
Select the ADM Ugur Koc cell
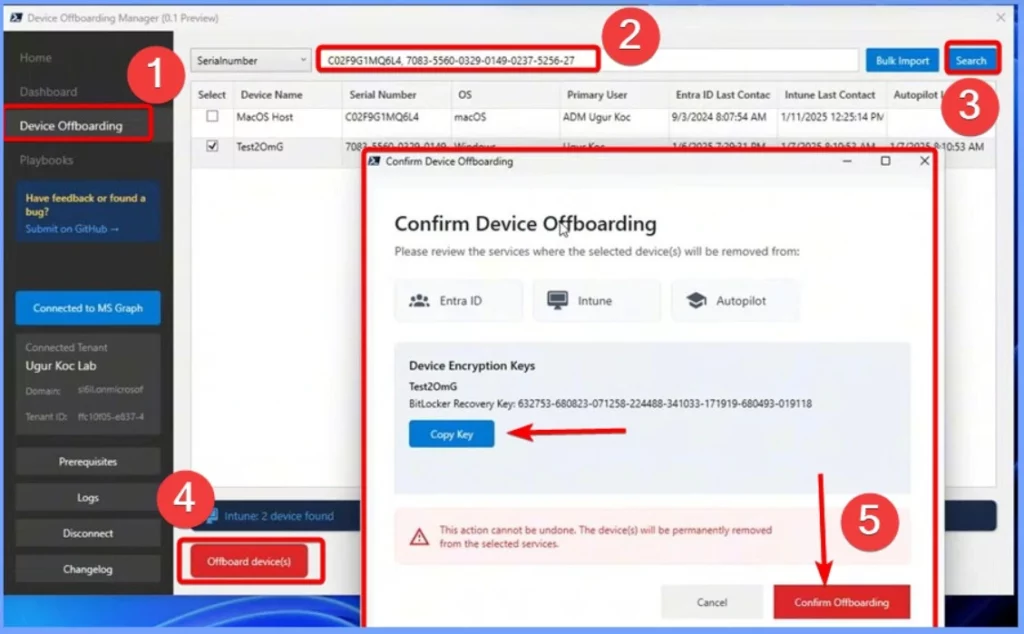tap(596, 117)
